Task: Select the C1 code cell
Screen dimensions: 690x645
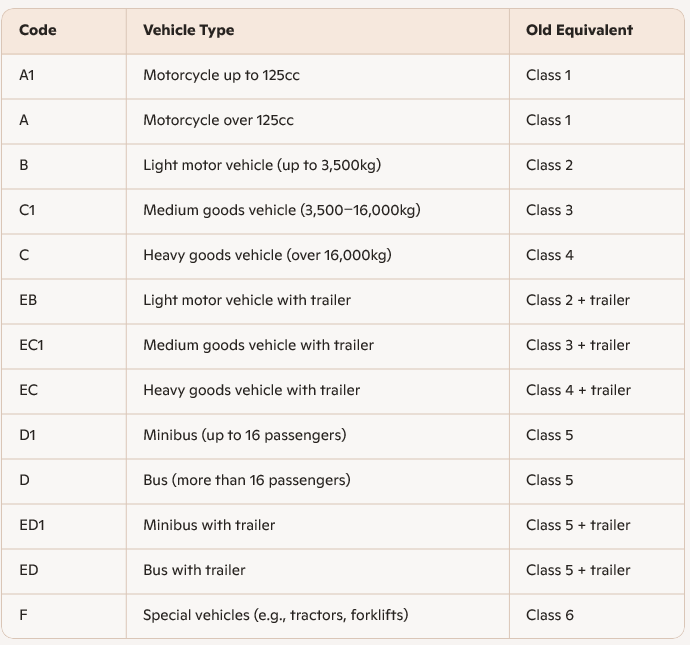Action: coord(64,212)
